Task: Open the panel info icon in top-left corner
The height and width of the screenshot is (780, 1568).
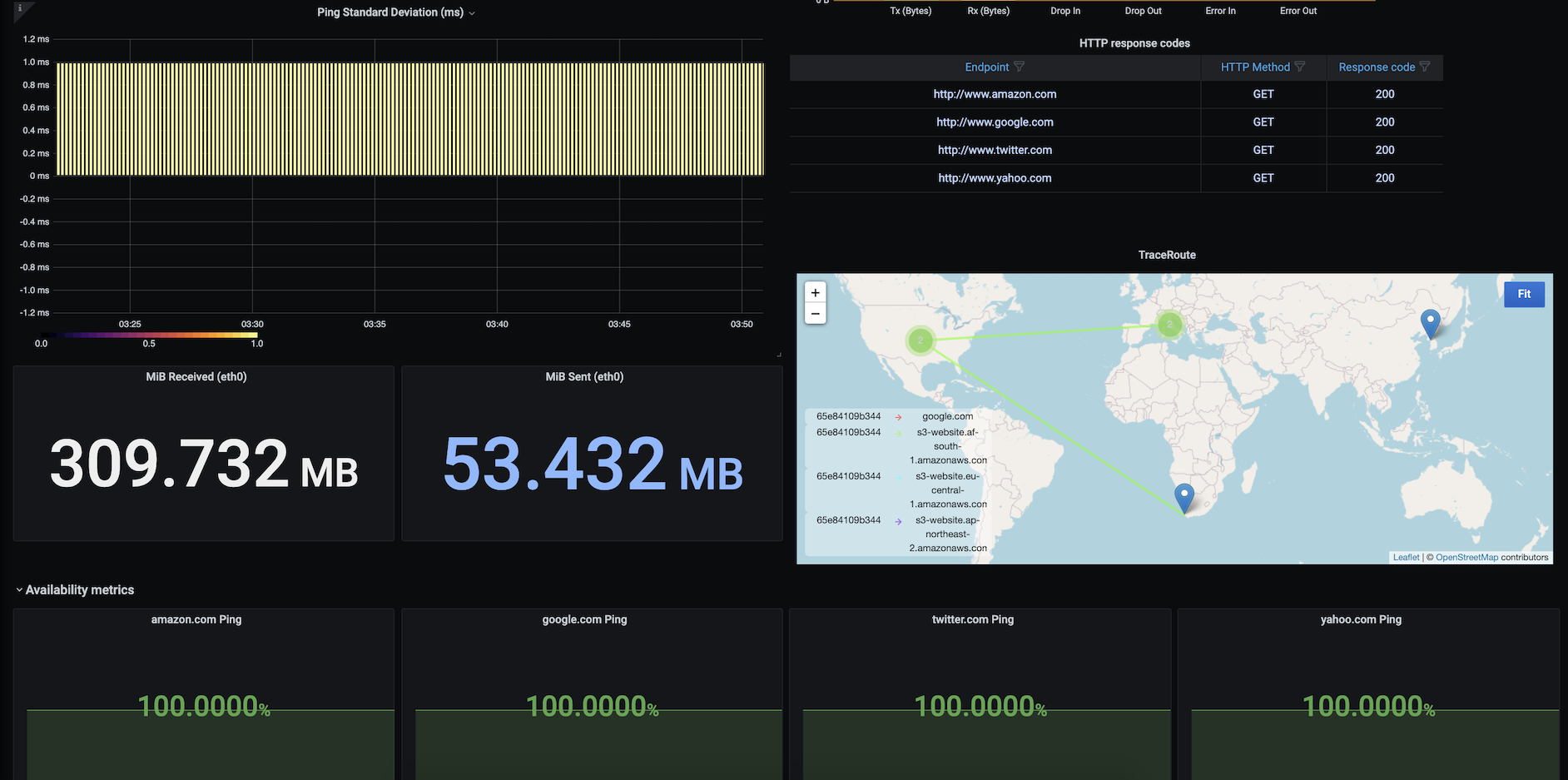Action: point(20,8)
